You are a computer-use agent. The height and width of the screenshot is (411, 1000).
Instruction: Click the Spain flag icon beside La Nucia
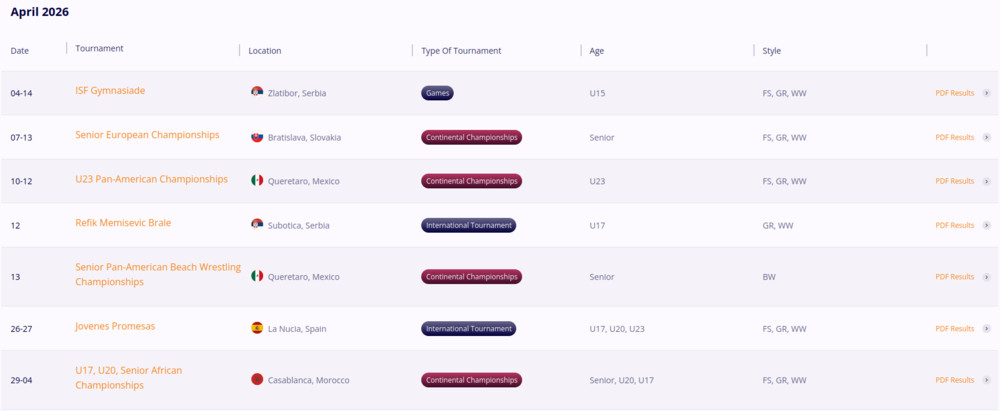257,328
